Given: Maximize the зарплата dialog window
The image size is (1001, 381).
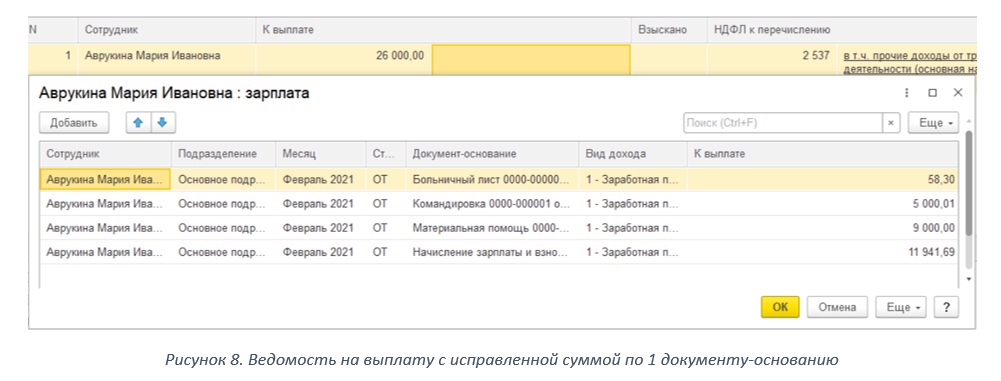Looking at the screenshot, I should (x=932, y=93).
